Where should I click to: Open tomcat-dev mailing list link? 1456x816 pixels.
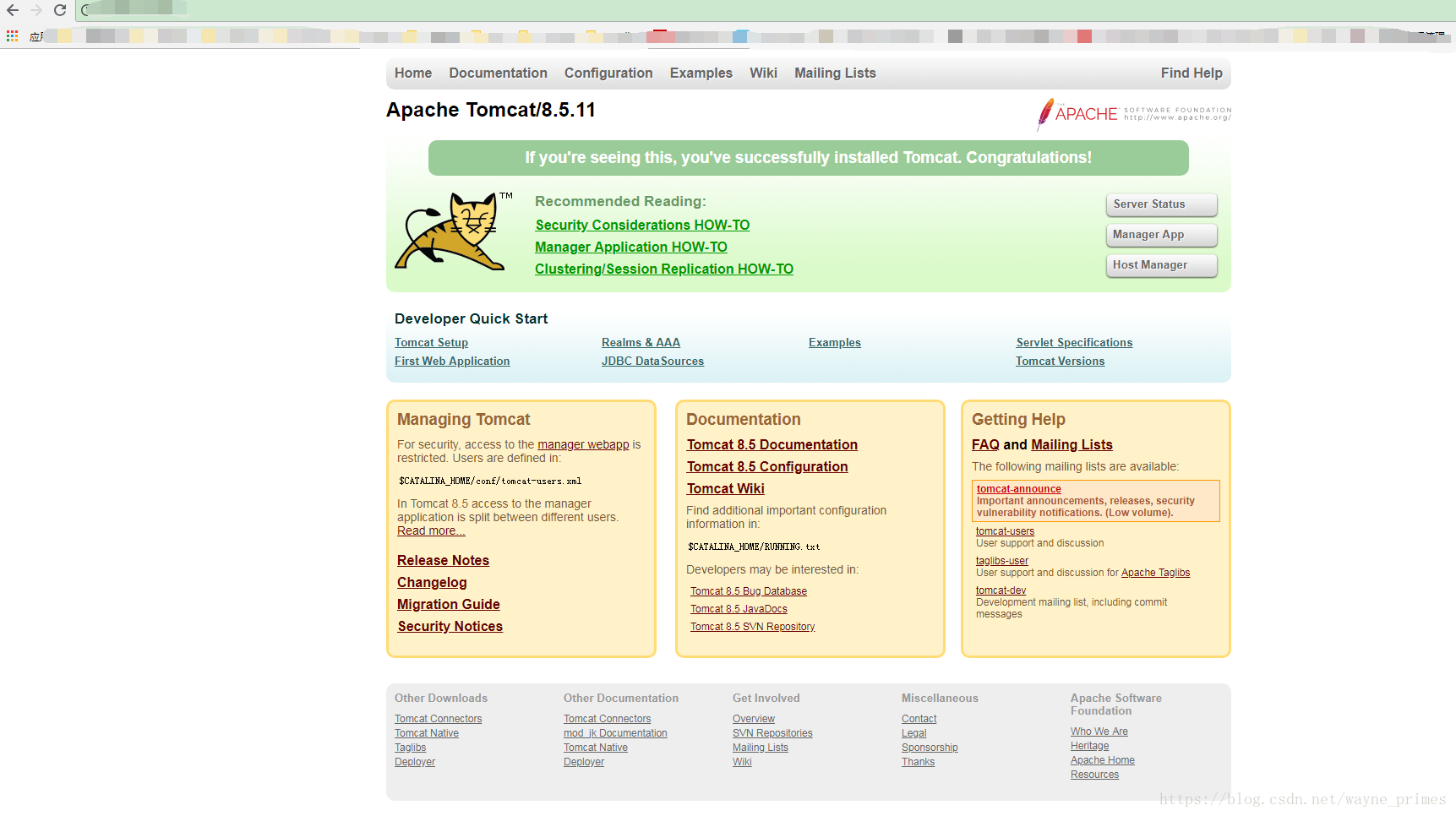1001,590
